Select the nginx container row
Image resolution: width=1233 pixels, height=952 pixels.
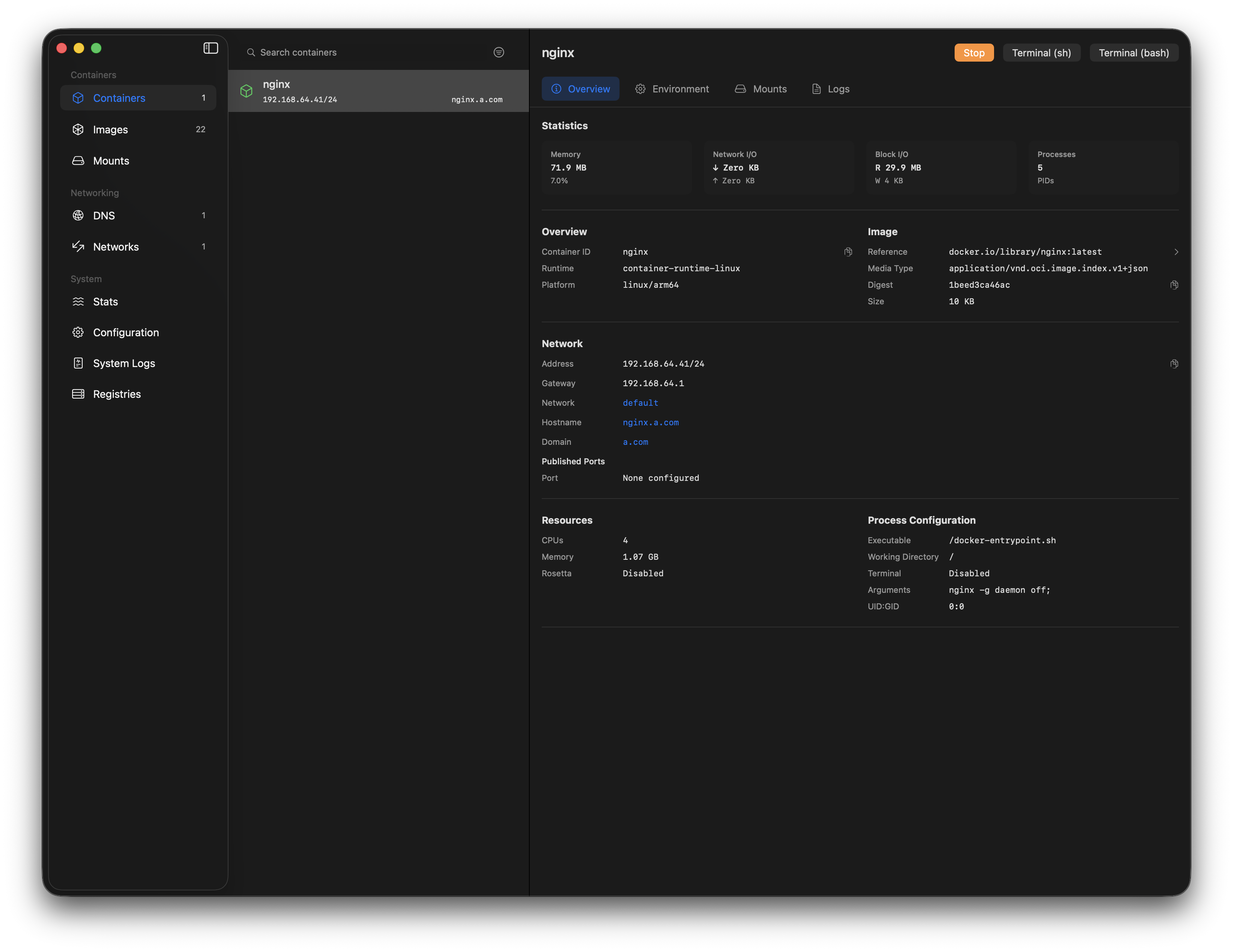(378, 91)
